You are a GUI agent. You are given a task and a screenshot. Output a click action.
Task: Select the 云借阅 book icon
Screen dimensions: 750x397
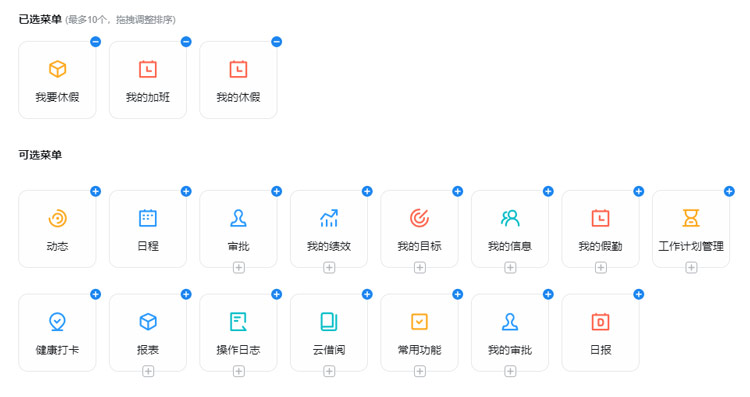point(329,322)
